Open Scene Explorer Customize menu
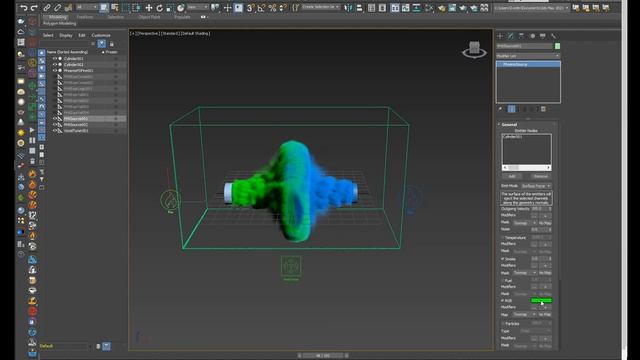640x360 pixels. click(101, 36)
